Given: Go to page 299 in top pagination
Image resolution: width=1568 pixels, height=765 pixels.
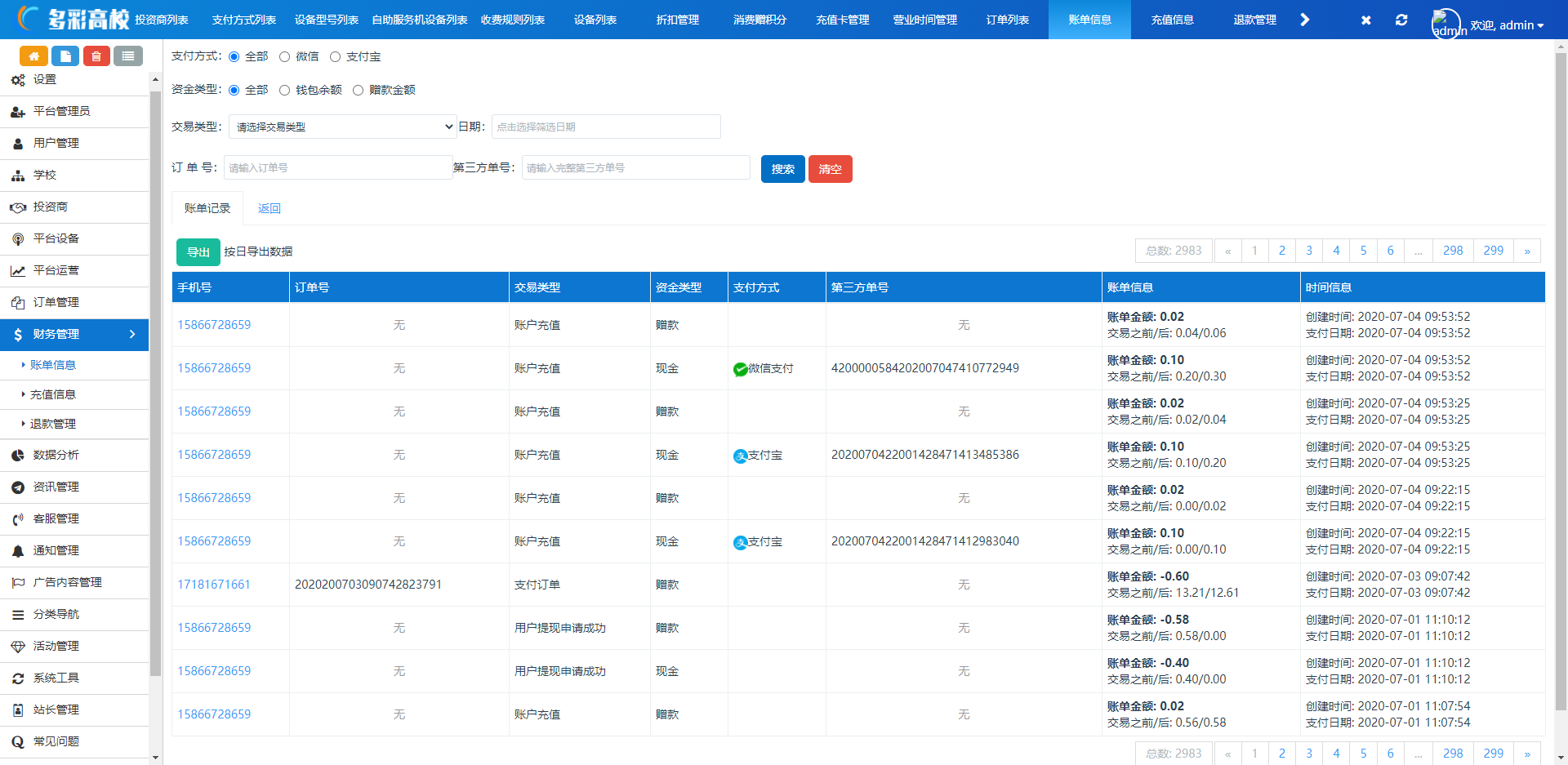Looking at the screenshot, I should (1494, 251).
